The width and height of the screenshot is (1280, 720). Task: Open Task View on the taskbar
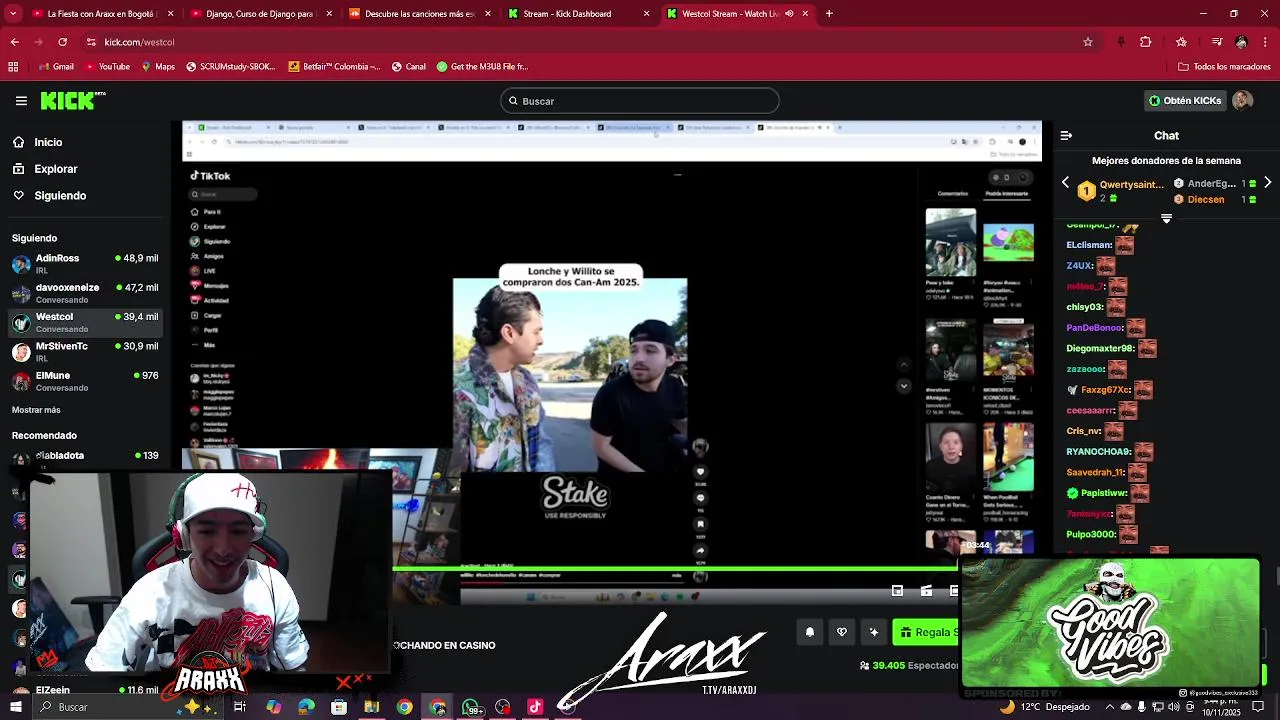[240, 707]
